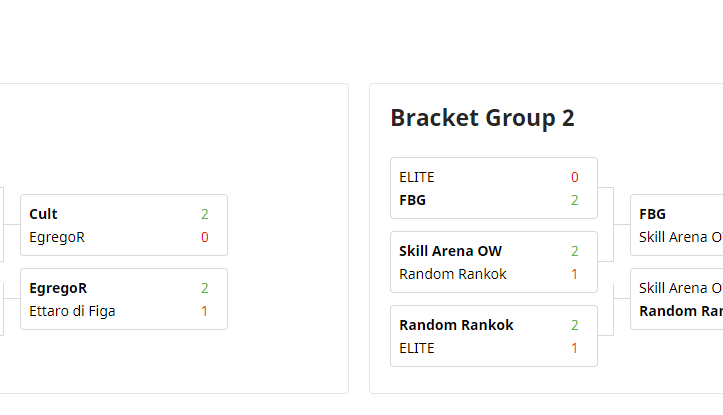Click Ettaro di Figa's score of 1
The width and height of the screenshot is (723, 415).
(205, 311)
